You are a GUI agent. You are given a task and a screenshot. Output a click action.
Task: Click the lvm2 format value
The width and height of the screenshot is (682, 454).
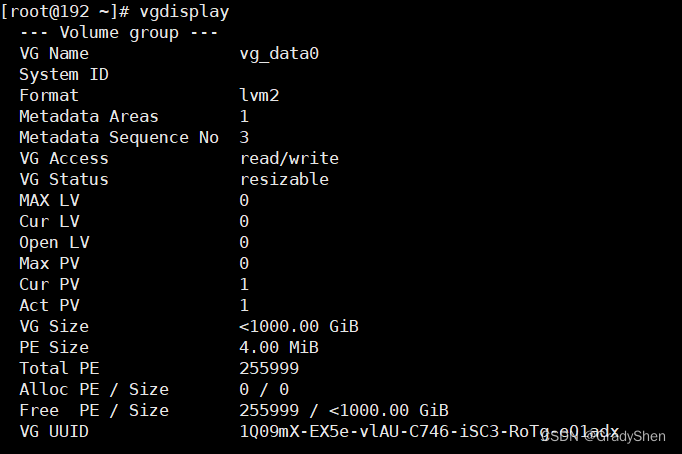coord(259,95)
